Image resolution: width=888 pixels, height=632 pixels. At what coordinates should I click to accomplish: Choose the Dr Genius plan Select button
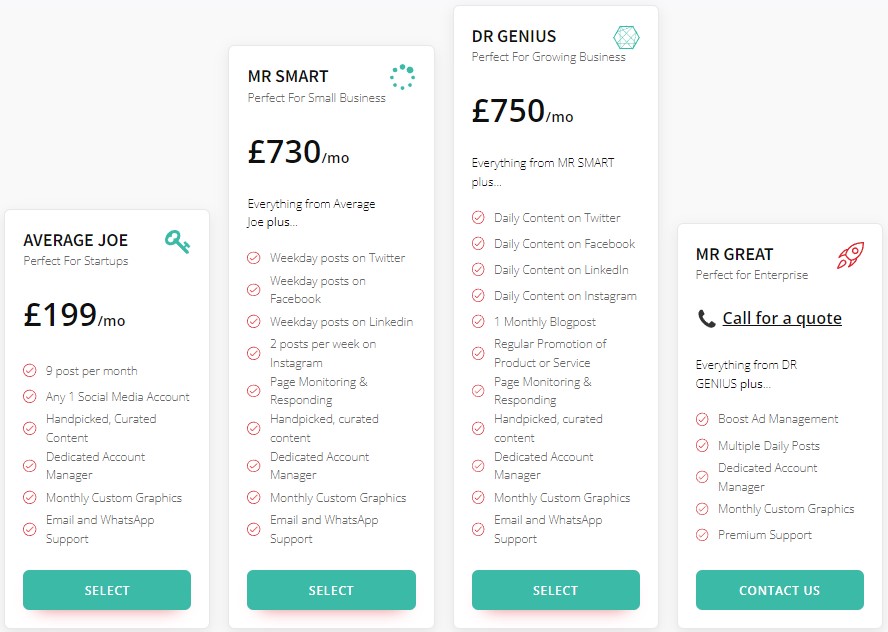555,590
